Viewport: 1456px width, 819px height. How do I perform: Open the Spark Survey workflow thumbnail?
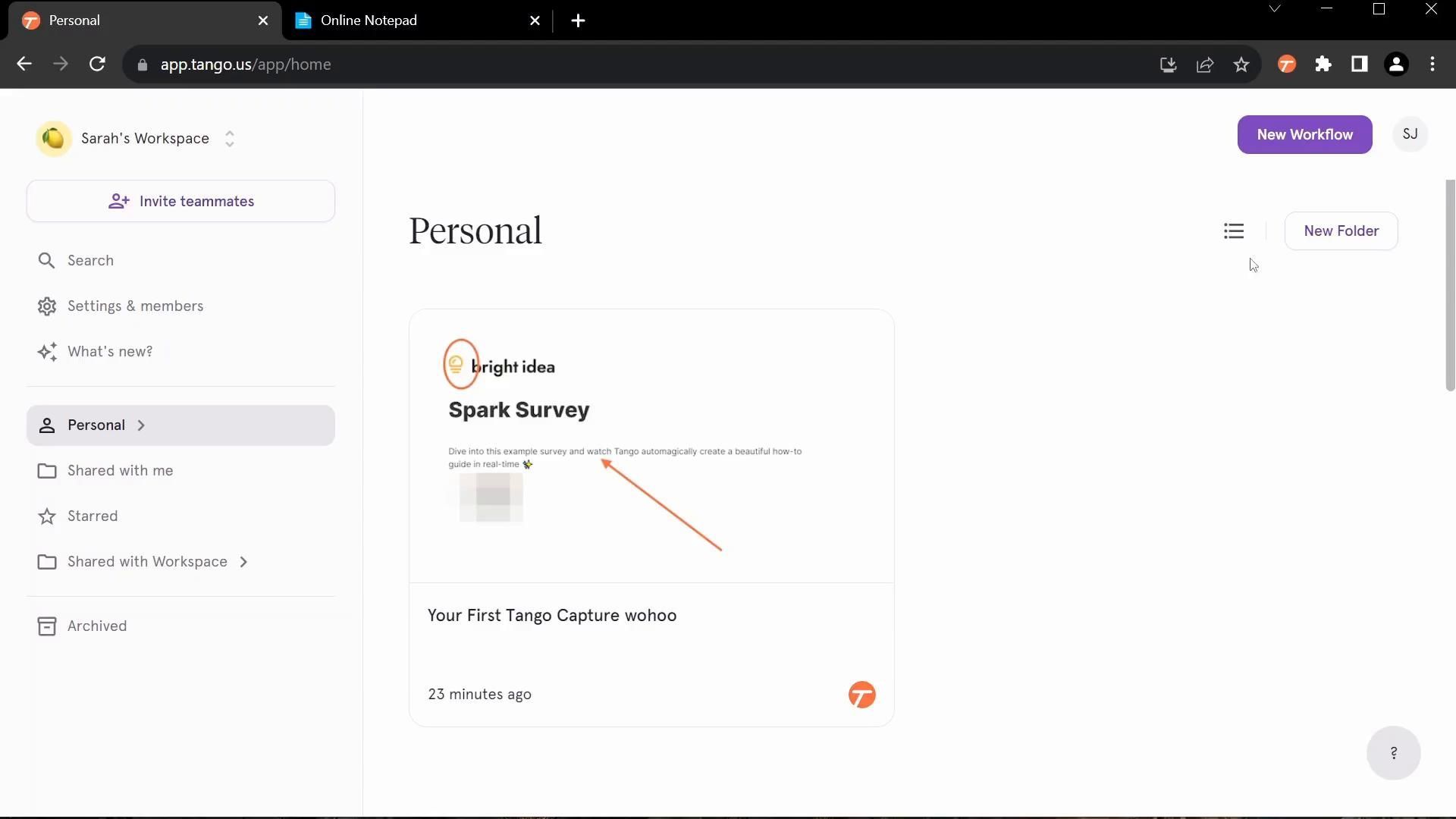pyautogui.click(x=651, y=446)
